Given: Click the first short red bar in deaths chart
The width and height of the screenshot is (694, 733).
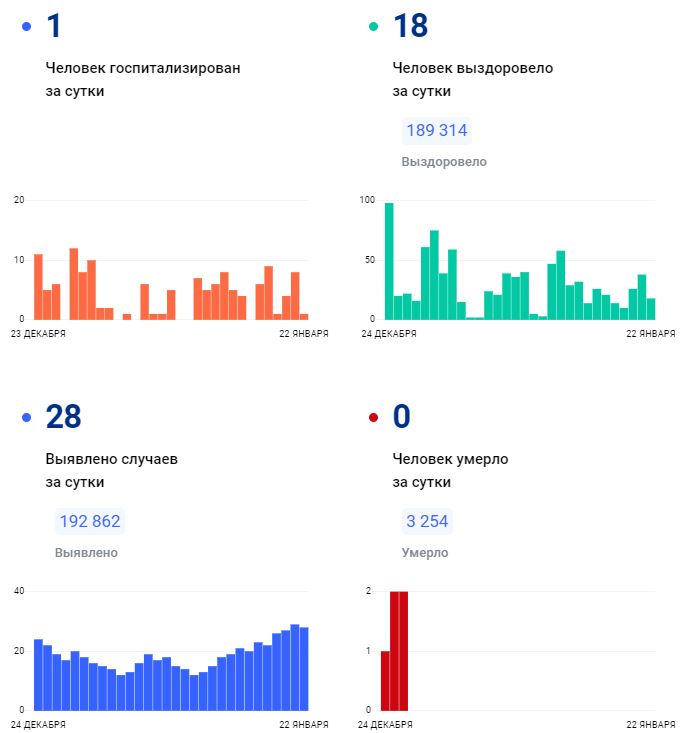Looking at the screenshot, I should click(x=386, y=681).
